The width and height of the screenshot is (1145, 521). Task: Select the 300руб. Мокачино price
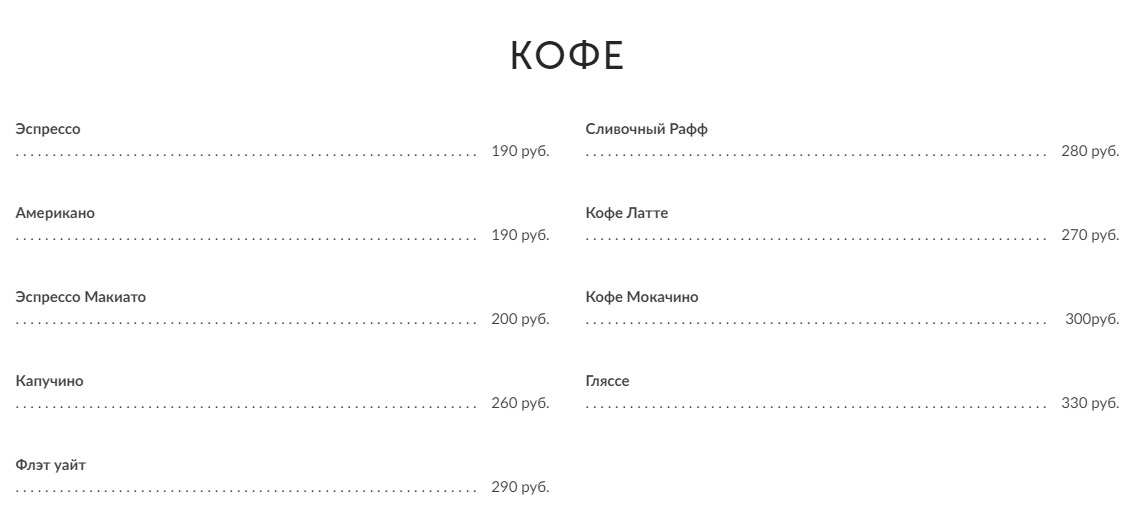click(x=1092, y=319)
